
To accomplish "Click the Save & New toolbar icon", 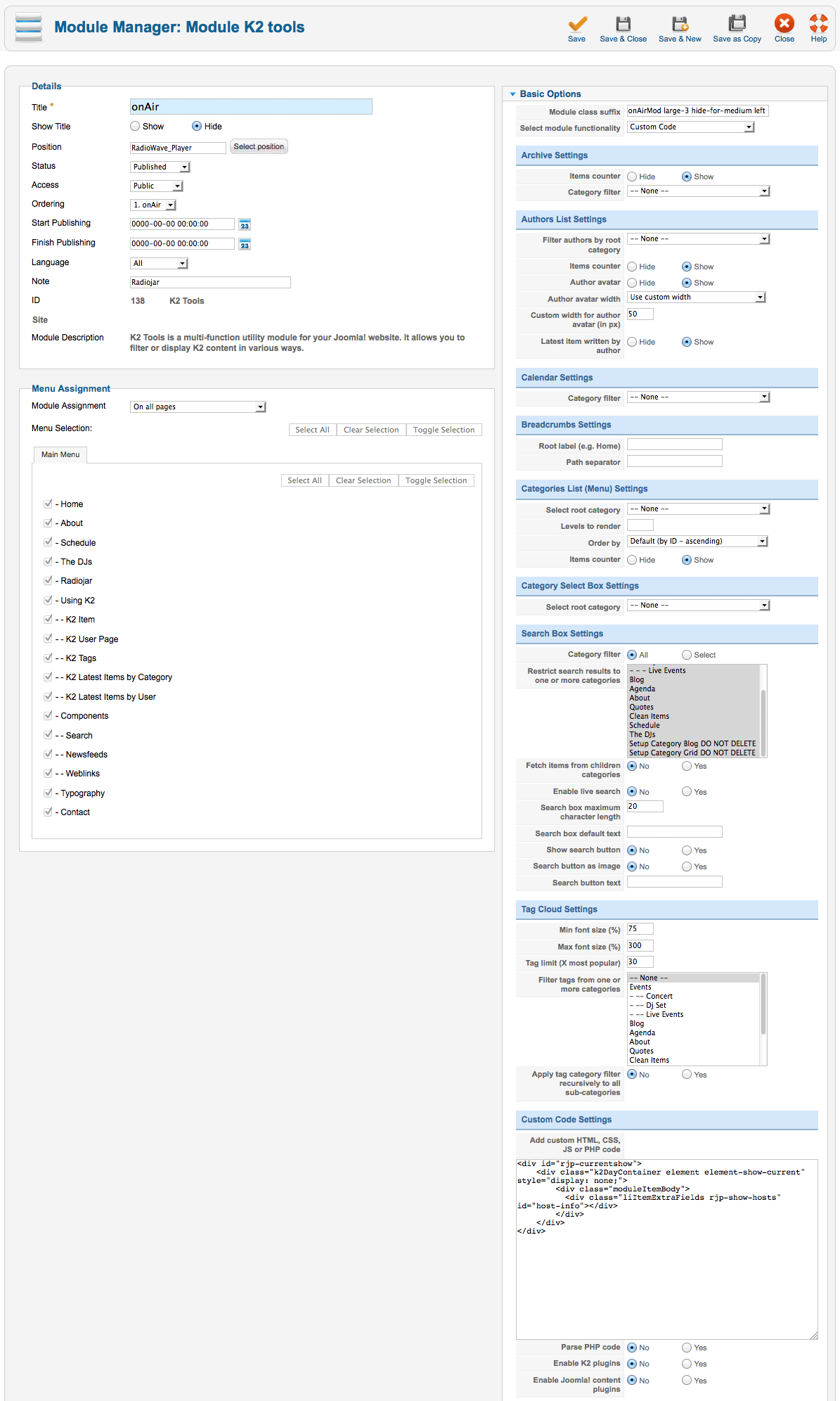I will 680,23.
